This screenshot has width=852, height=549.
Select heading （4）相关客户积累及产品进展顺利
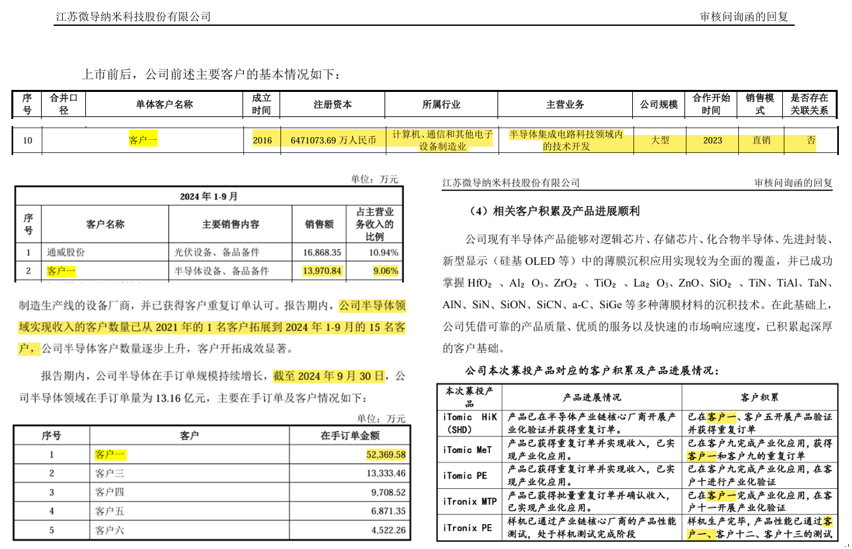point(554,211)
